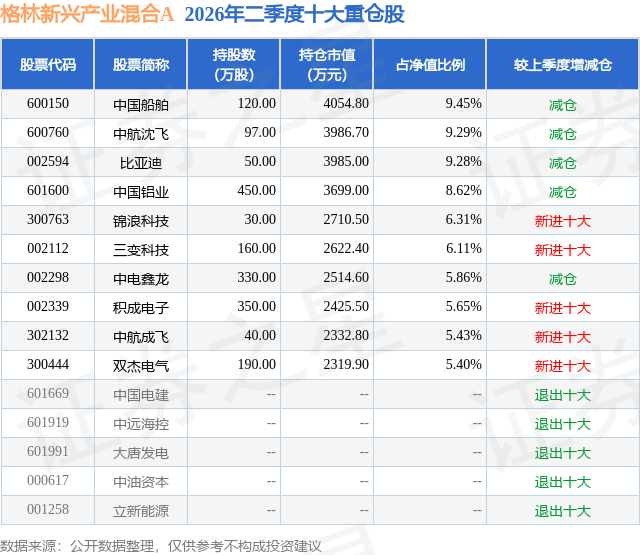The image size is (640, 555).
Task: Select stock name 中航沈飞
Action: (141, 134)
